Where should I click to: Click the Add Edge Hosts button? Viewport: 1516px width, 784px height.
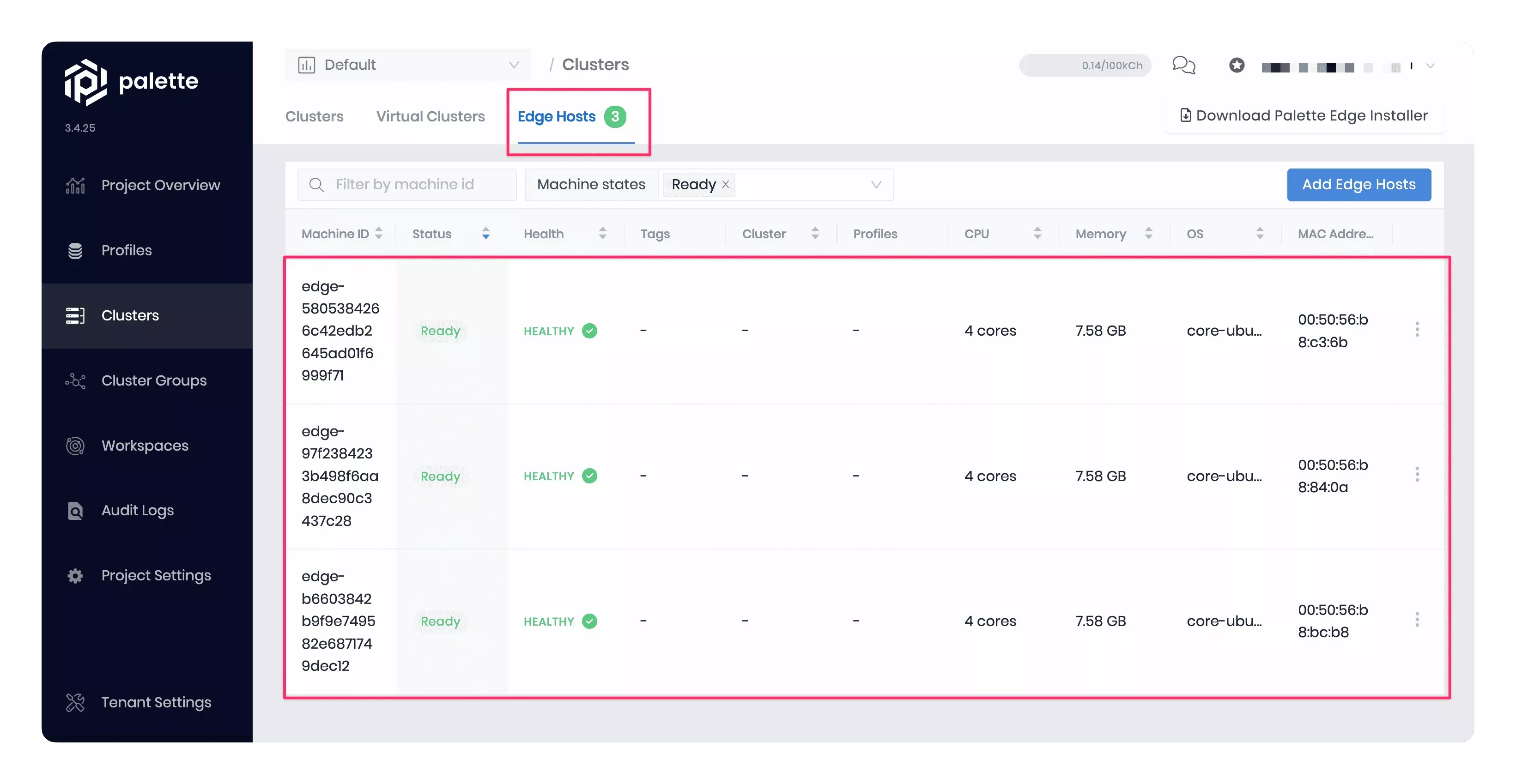tap(1359, 184)
